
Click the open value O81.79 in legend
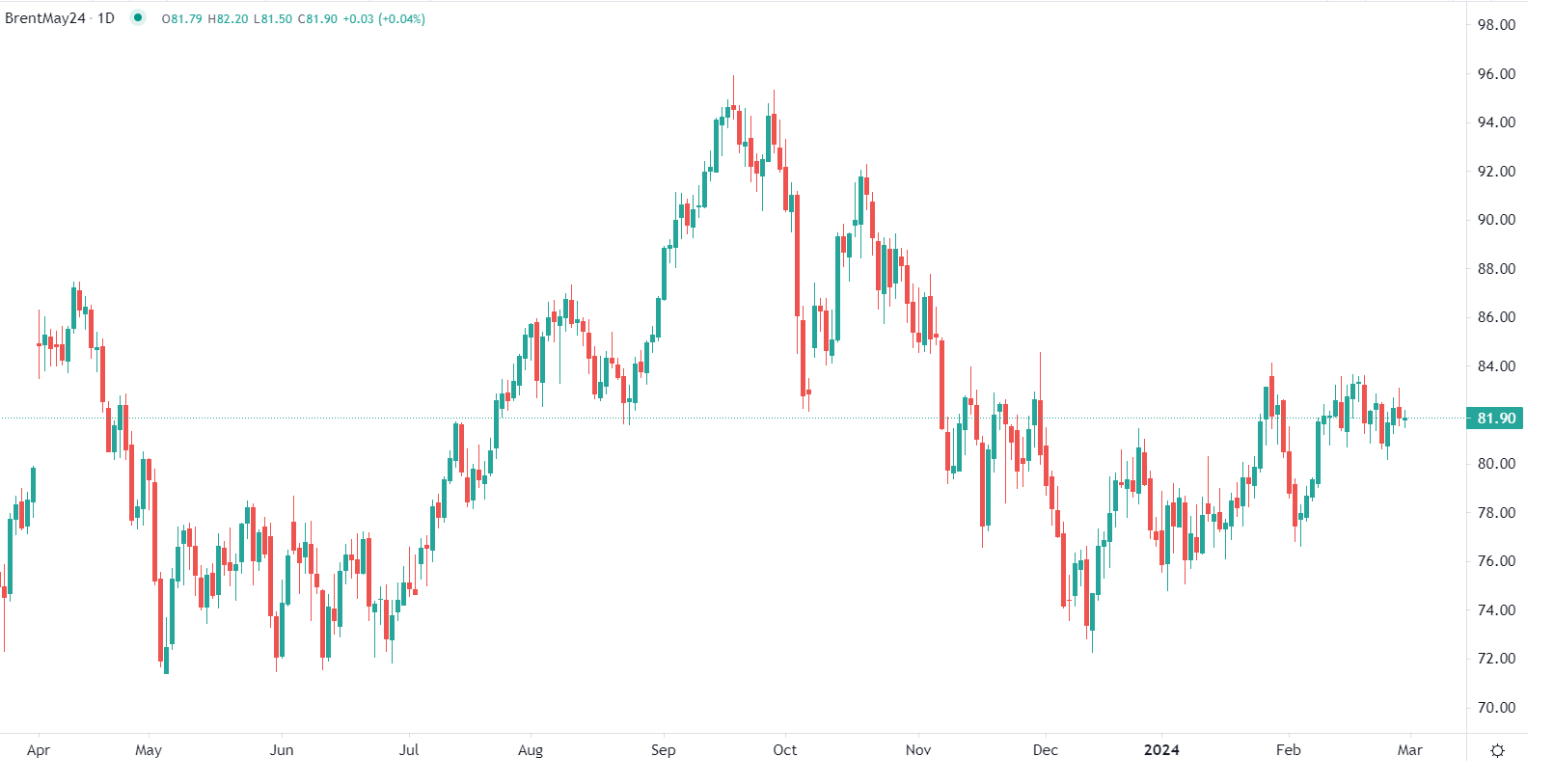point(181,19)
